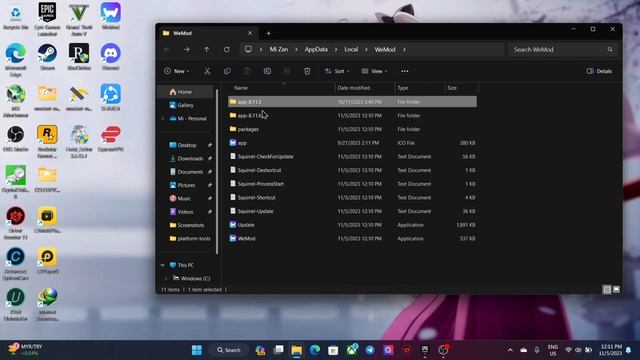Open Telegram from the taskbar
Image resolution: width=640 pixels, height=360 pixels.
(370, 350)
